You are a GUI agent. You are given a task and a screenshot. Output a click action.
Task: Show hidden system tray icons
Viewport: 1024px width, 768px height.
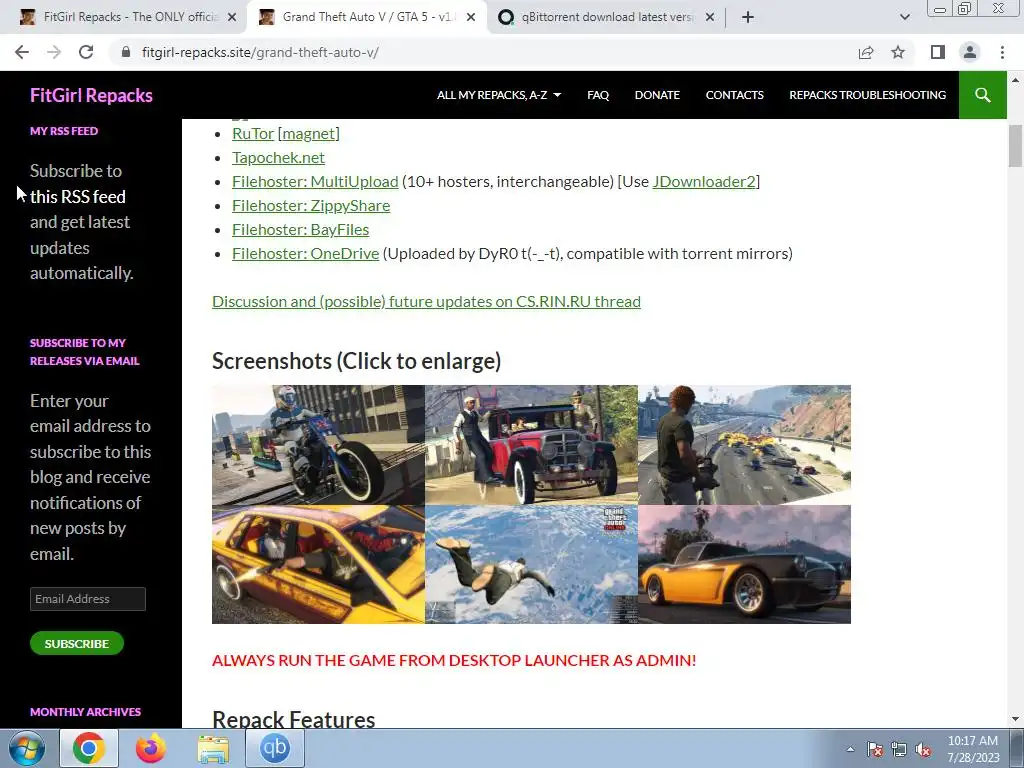click(x=850, y=749)
